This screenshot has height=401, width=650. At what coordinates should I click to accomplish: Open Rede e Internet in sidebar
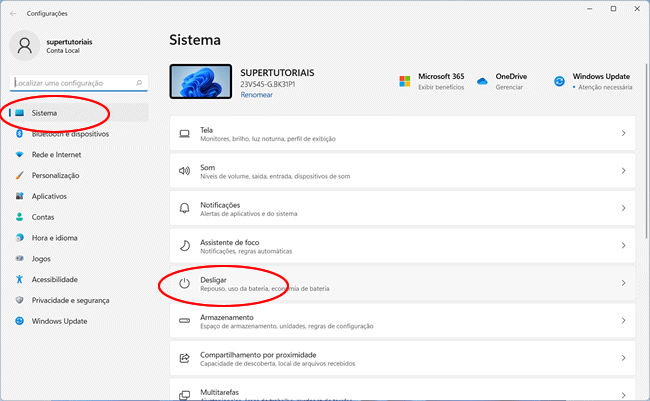tap(56, 155)
